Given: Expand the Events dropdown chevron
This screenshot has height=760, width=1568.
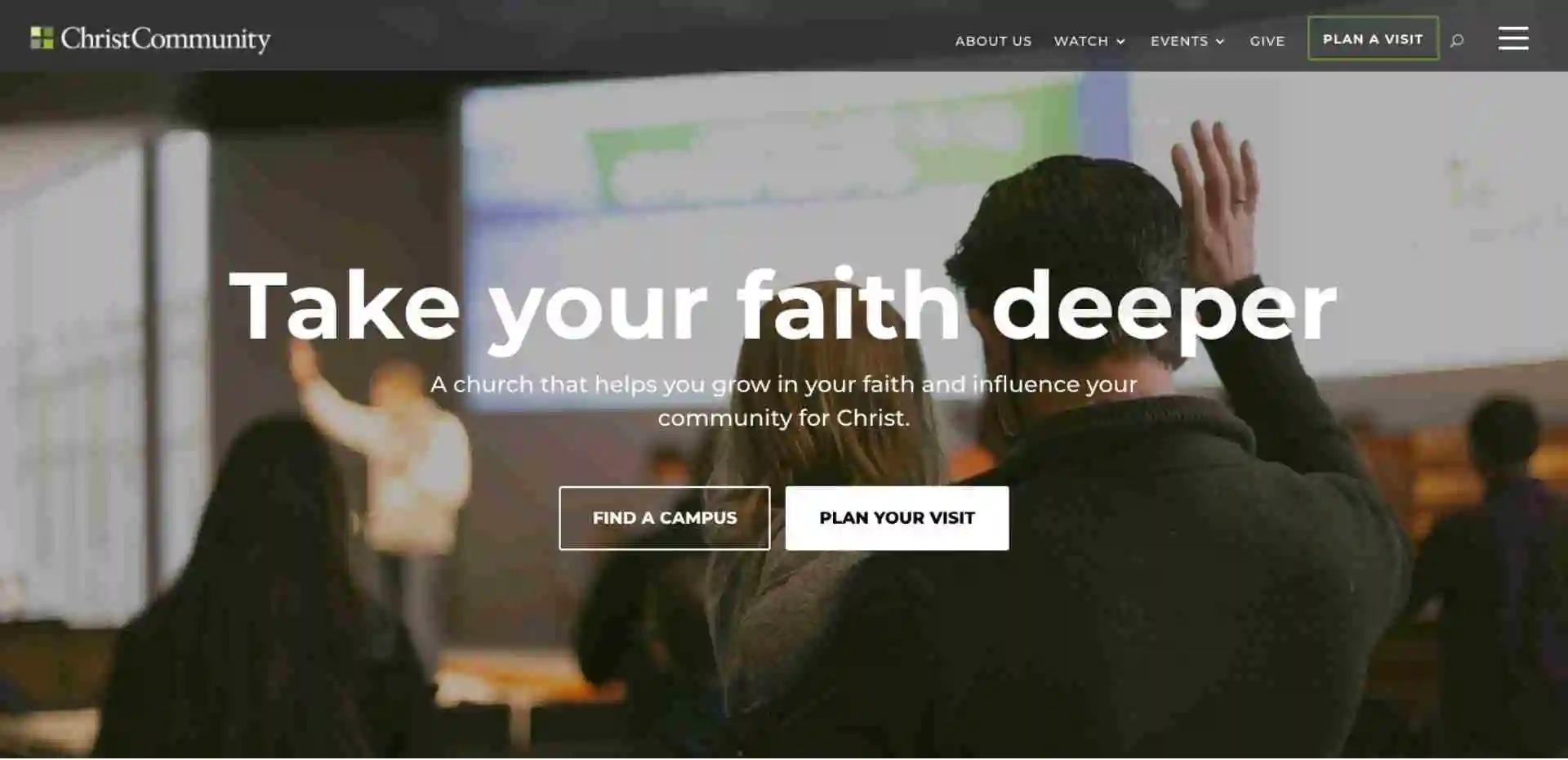Looking at the screenshot, I should click(x=1220, y=42).
